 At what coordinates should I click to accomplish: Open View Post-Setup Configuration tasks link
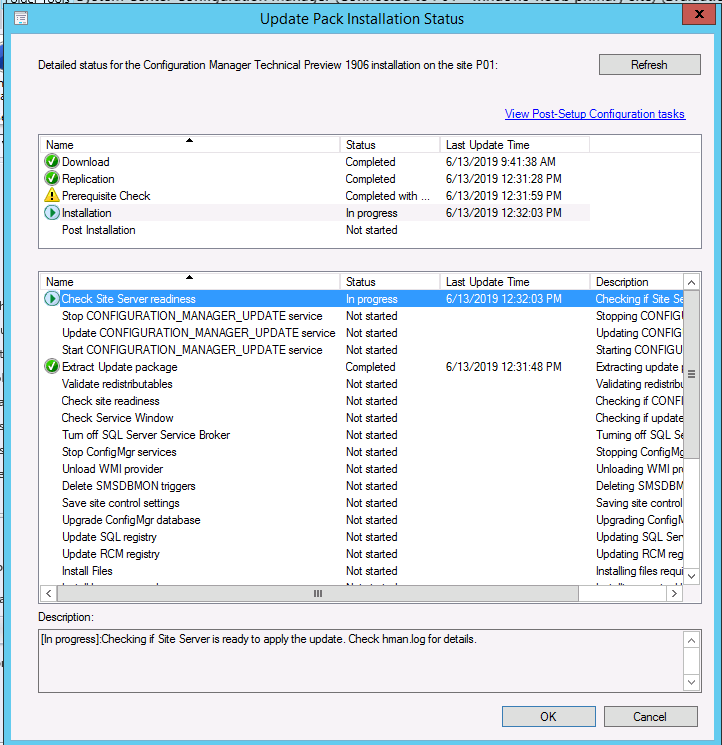click(x=595, y=114)
